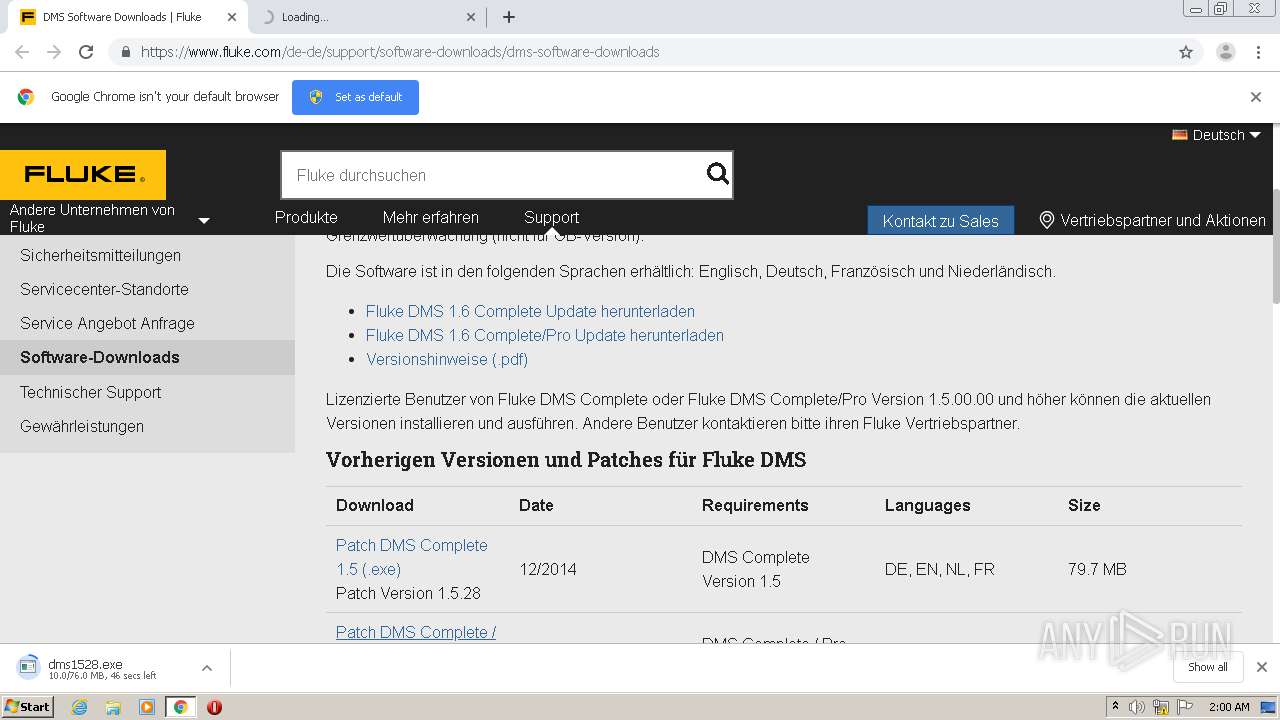Open Mehr erfahren menu

[430, 217]
